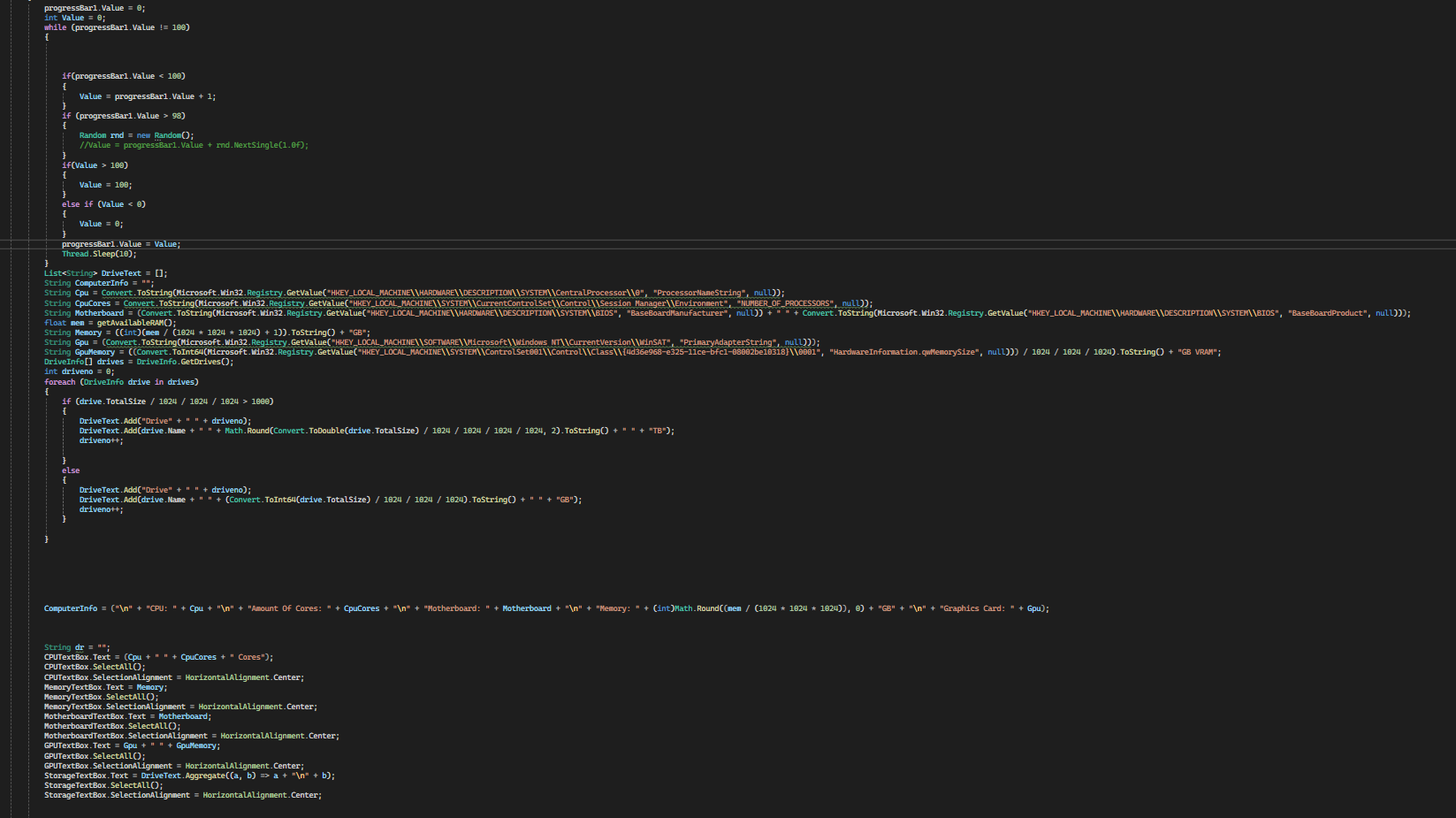Click the NUMBER_OF_PROCESSORS string literal
The width and height of the screenshot is (1456, 818).
pos(787,302)
